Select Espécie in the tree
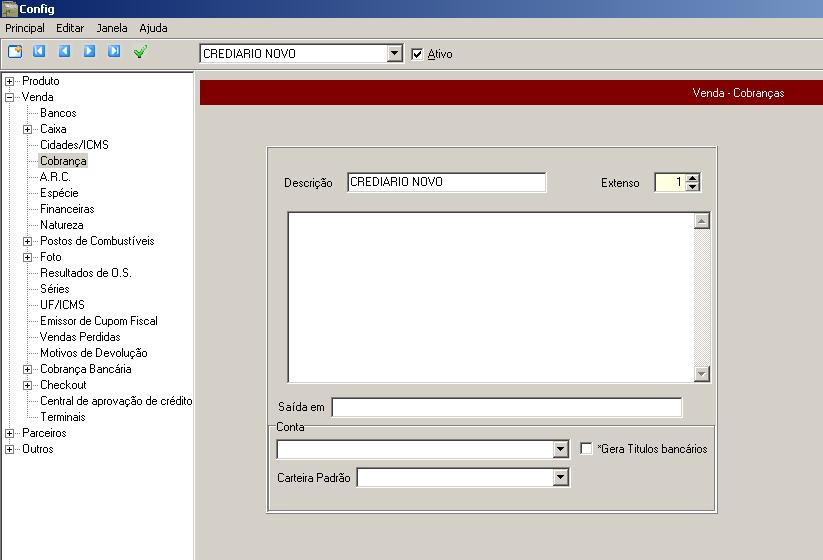 pyautogui.click(x=59, y=193)
